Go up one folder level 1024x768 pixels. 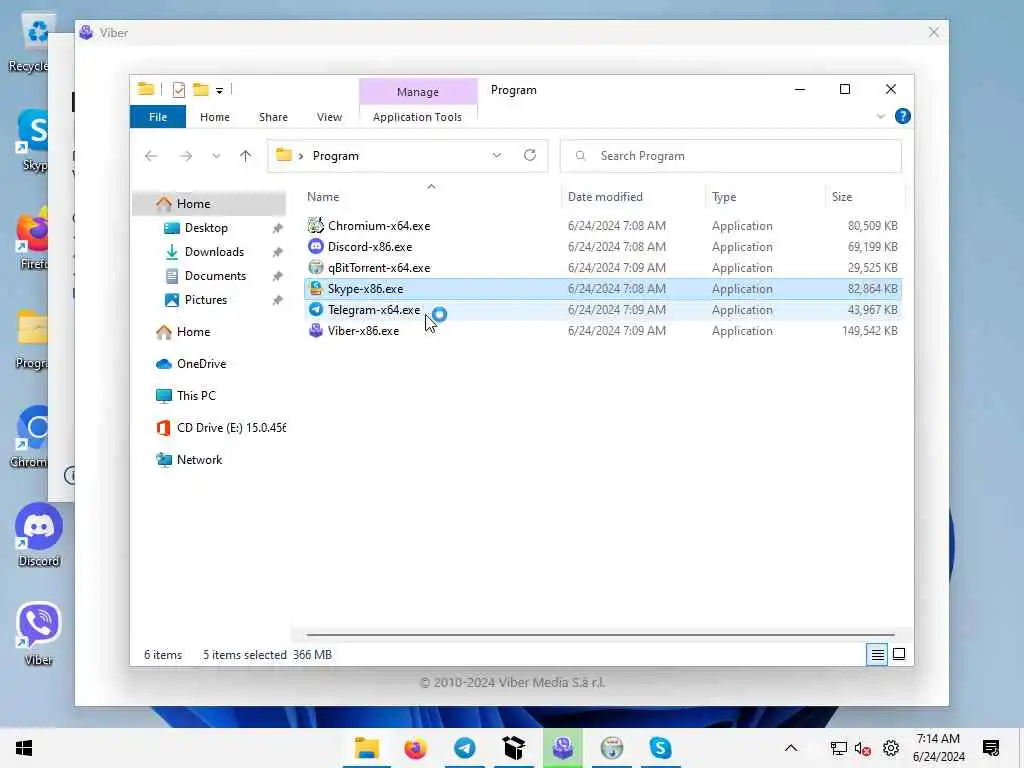click(246, 155)
